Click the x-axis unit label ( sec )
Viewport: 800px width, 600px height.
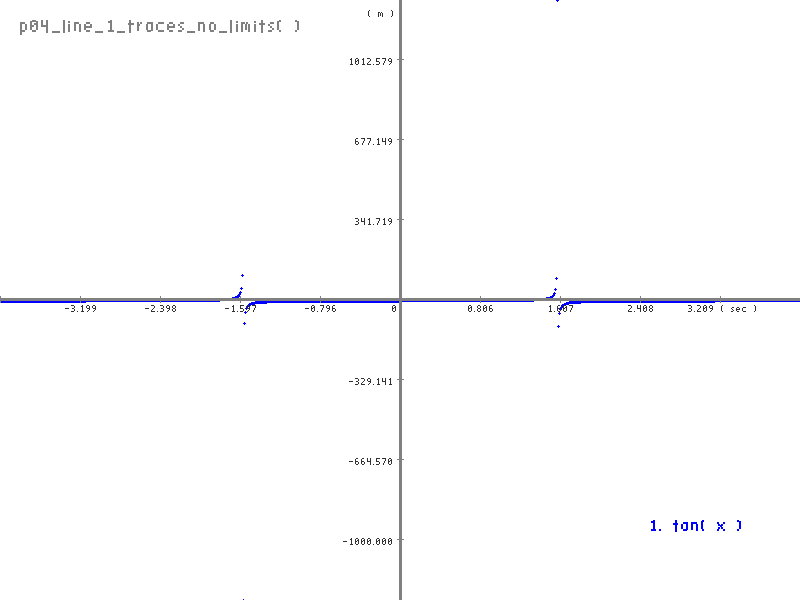click(x=738, y=309)
